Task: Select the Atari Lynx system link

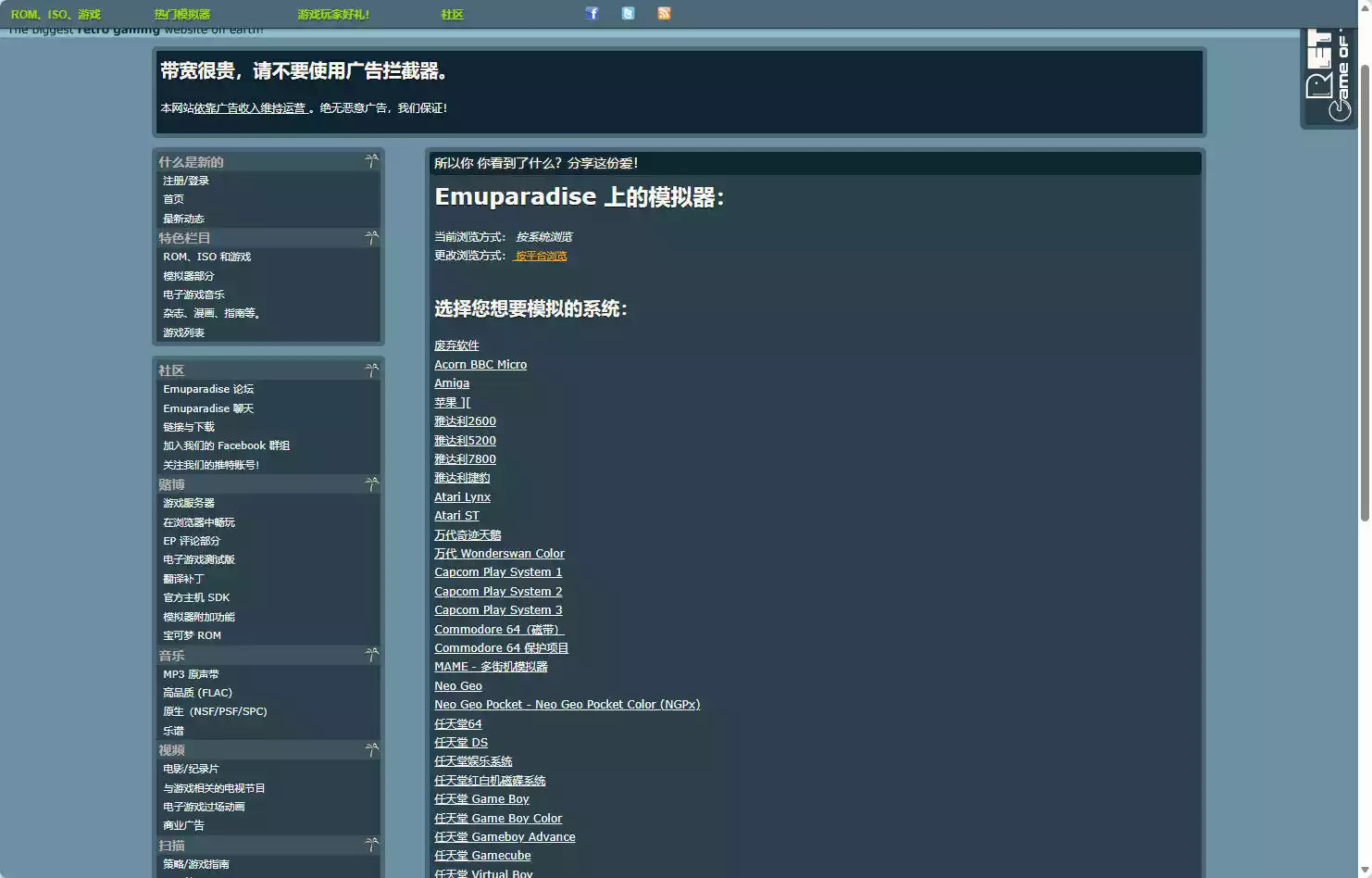Action: click(462, 496)
